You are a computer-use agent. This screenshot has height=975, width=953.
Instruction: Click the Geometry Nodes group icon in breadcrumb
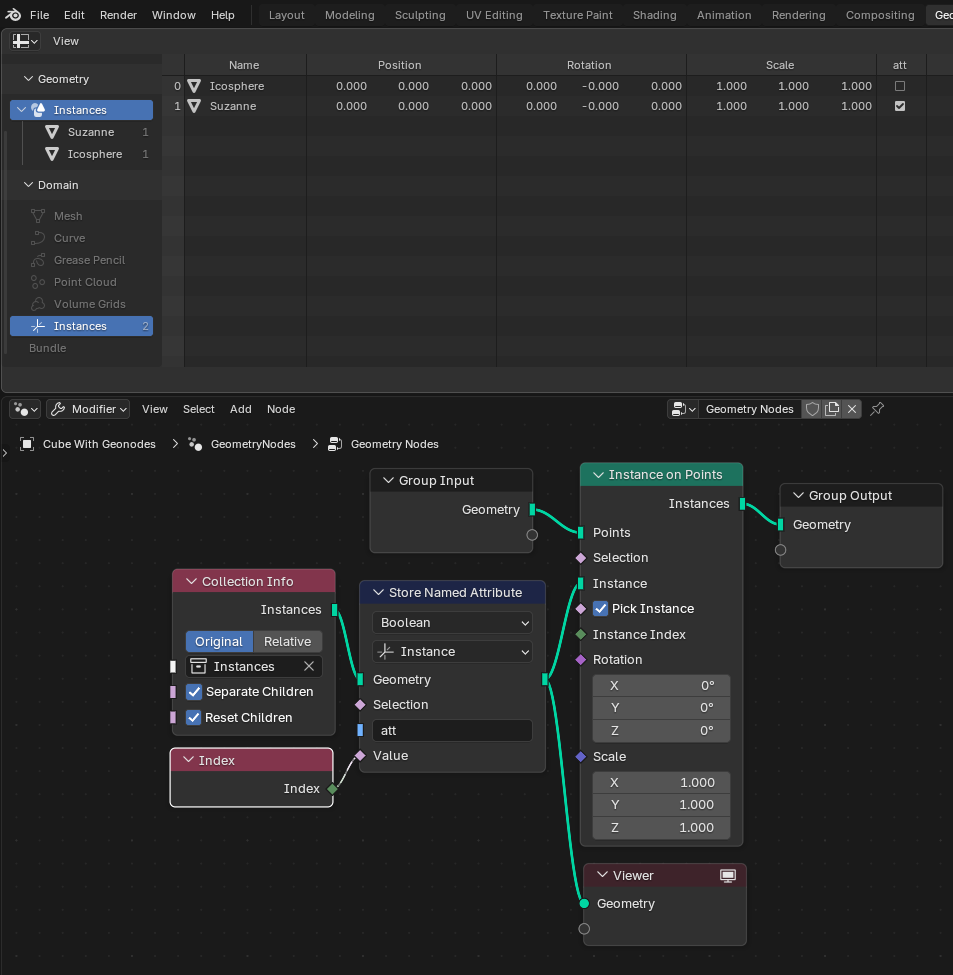[x=335, y=444]
